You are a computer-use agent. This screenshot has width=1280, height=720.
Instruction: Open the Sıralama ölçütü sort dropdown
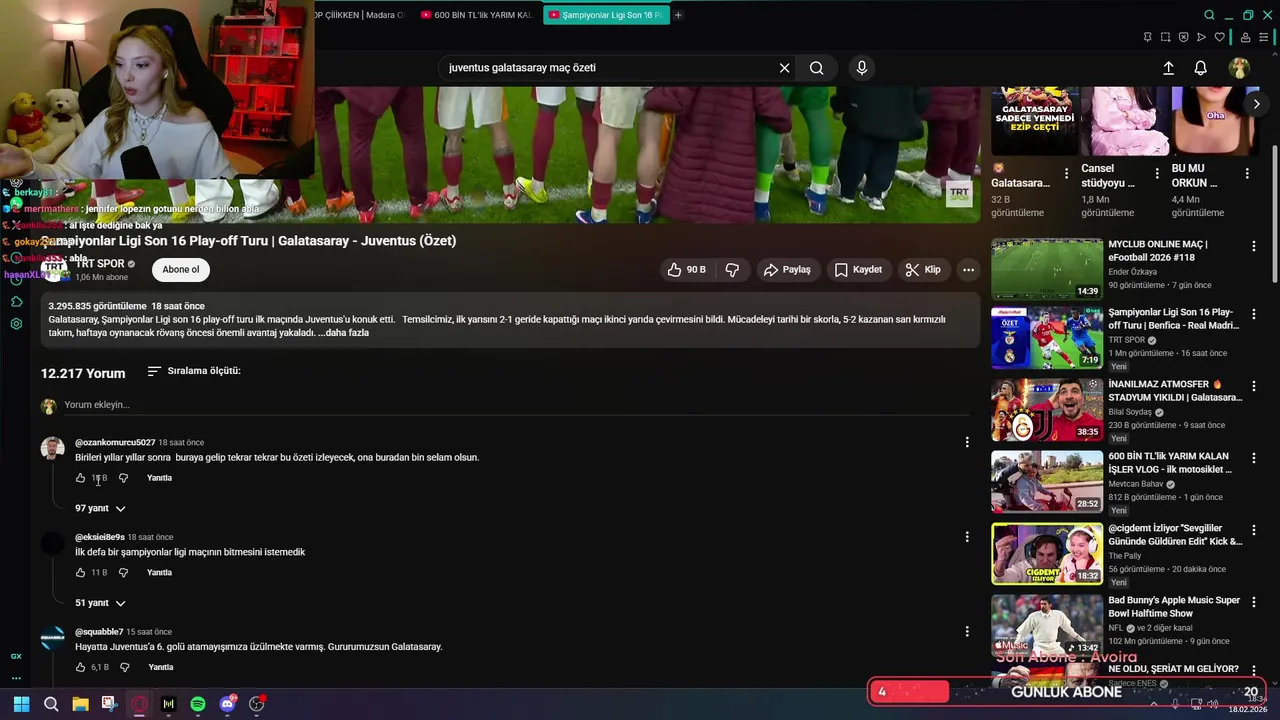193,371
